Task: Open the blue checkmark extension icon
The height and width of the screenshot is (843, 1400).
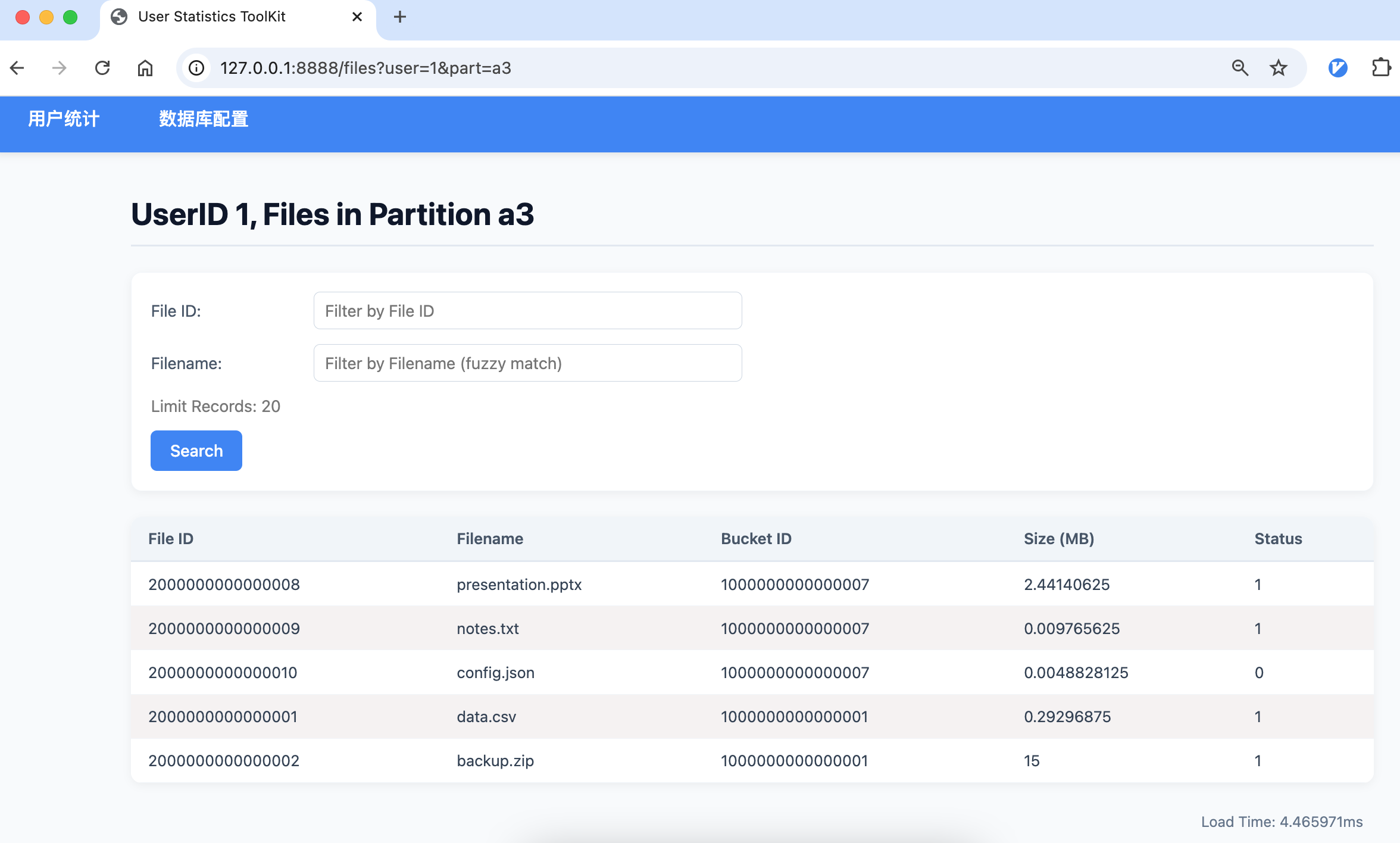Action: (1337, 68)
